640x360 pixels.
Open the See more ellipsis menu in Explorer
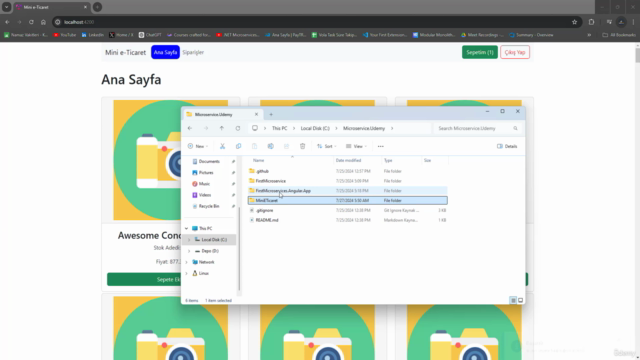tap(380, 146)
